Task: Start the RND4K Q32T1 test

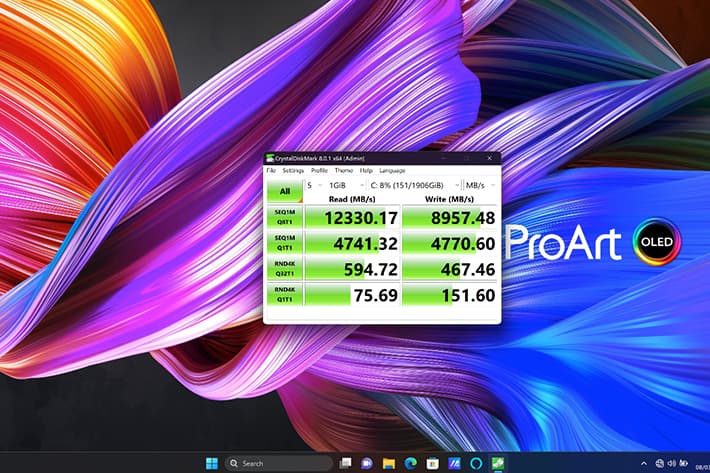Action: click(285, 268)
